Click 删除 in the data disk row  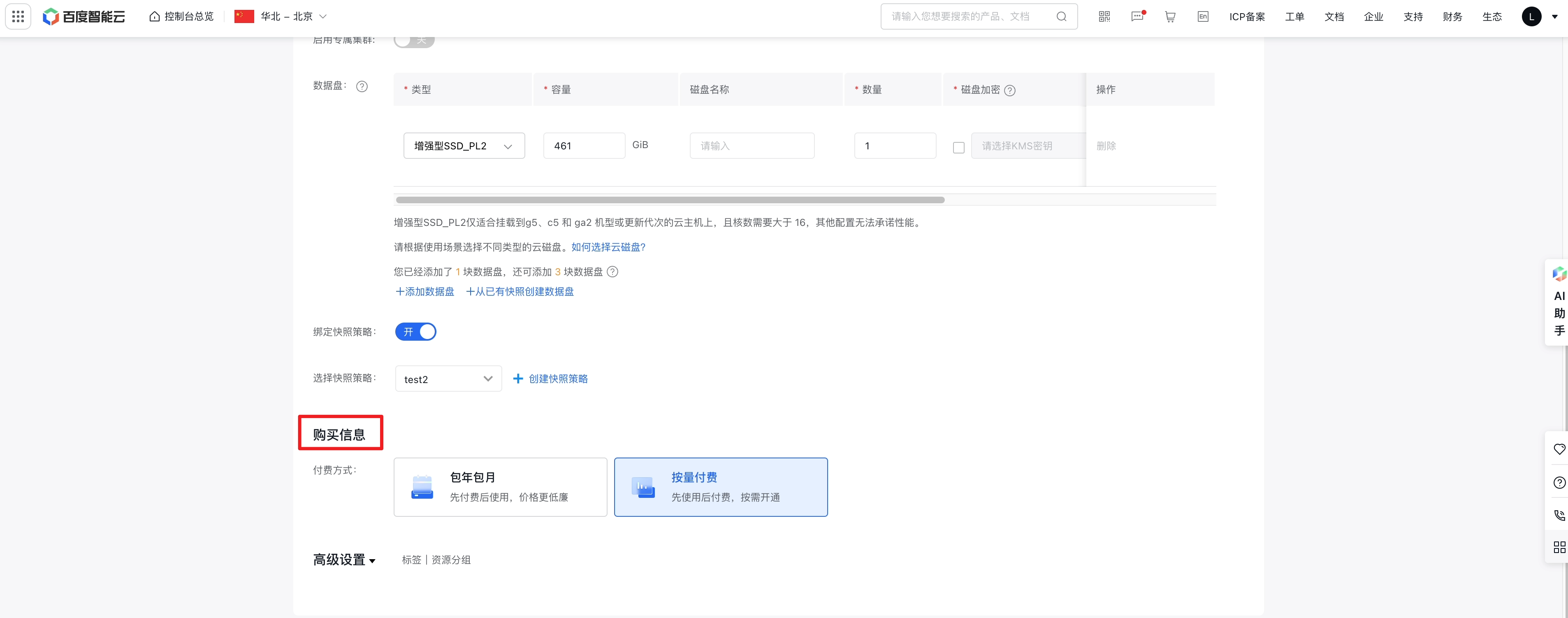[x=1106, y=146]
